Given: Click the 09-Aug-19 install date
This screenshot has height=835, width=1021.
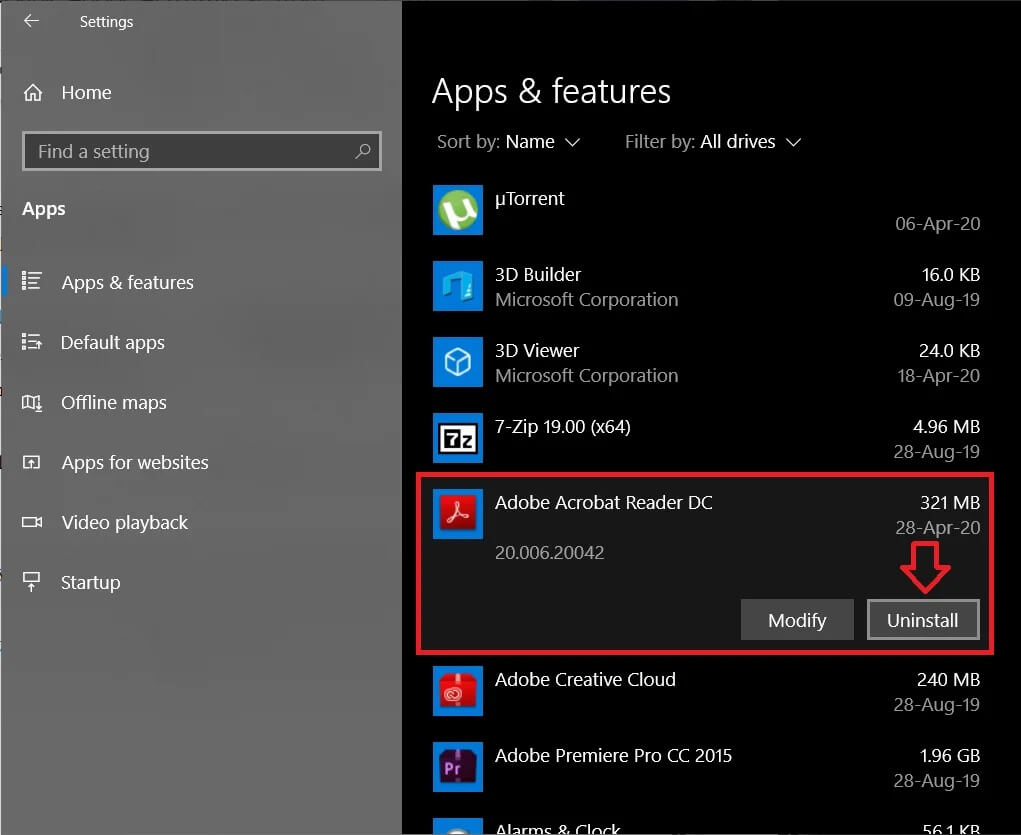Looking at the screenshot, I should [936, 300].
